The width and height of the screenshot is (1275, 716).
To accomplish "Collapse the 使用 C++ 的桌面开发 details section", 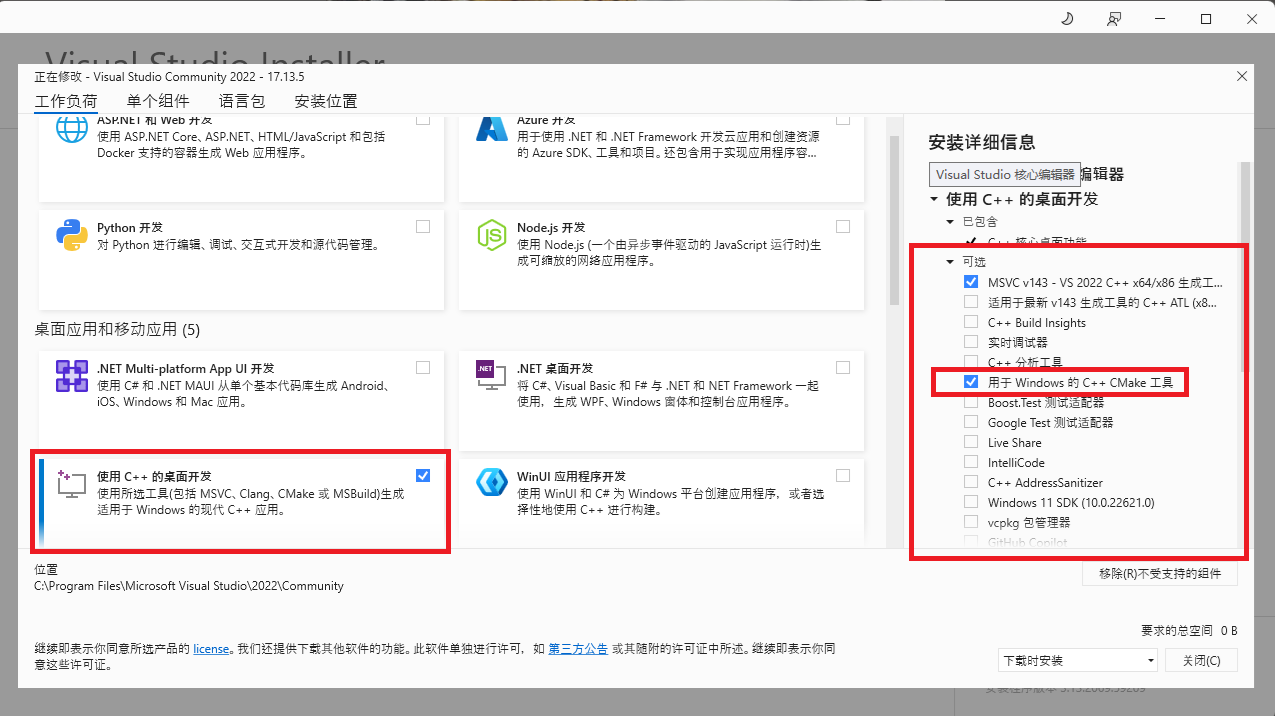I will click(934, 199).
